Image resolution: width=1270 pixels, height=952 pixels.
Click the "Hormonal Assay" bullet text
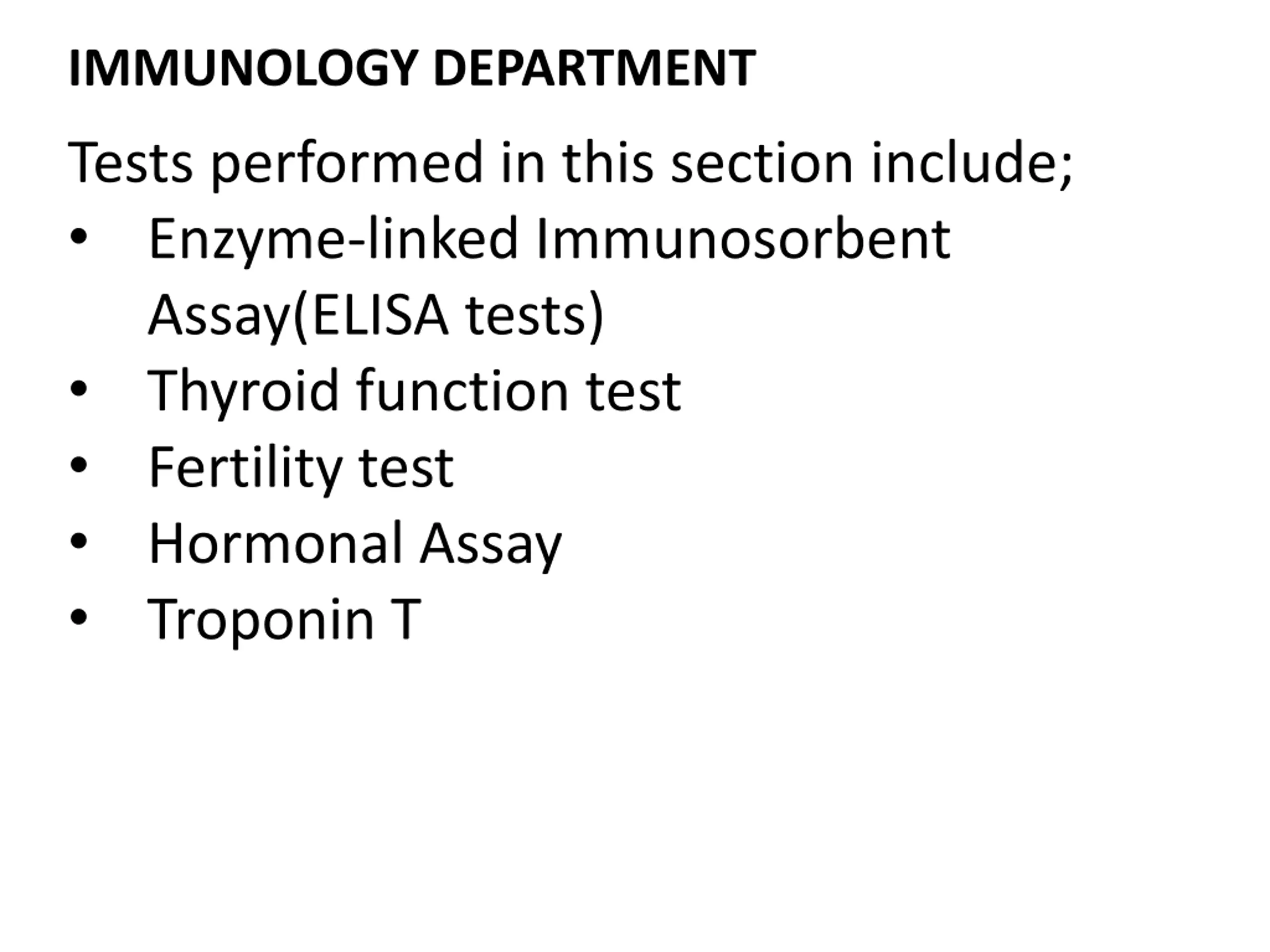(x=355, y=543)
